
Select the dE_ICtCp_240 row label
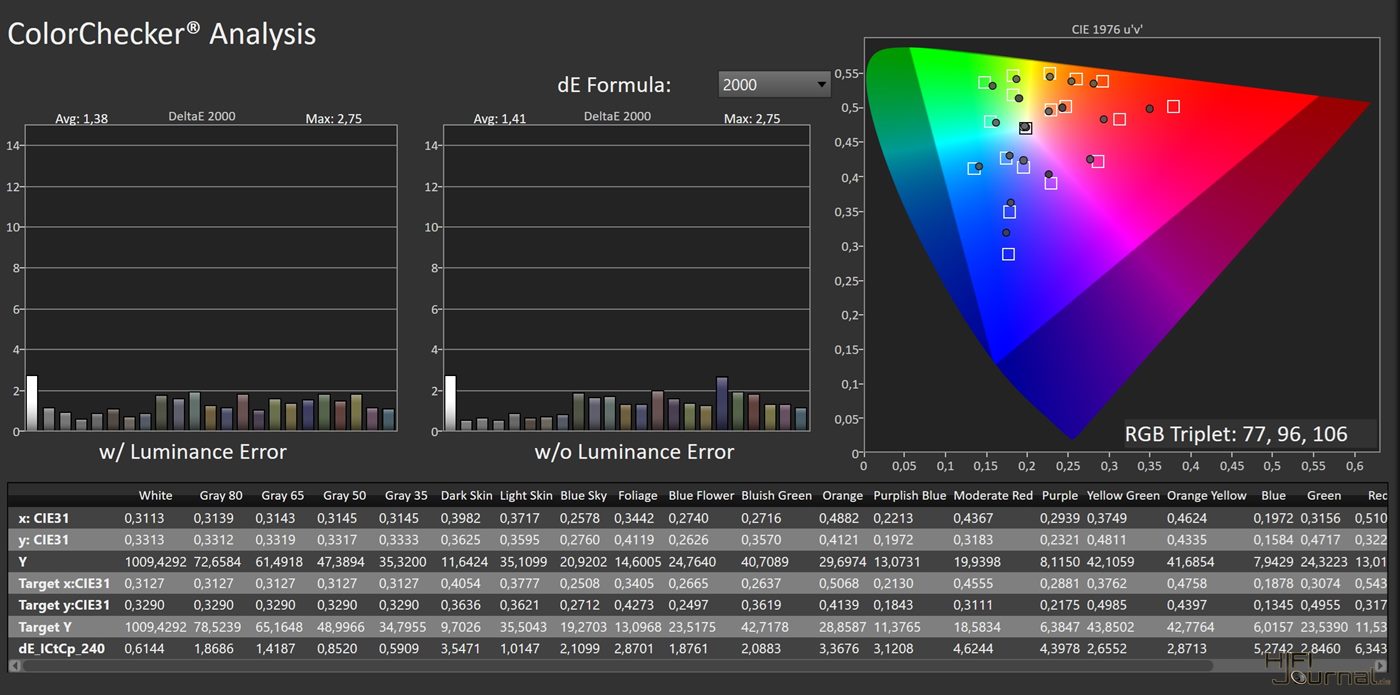click(62, 648)
